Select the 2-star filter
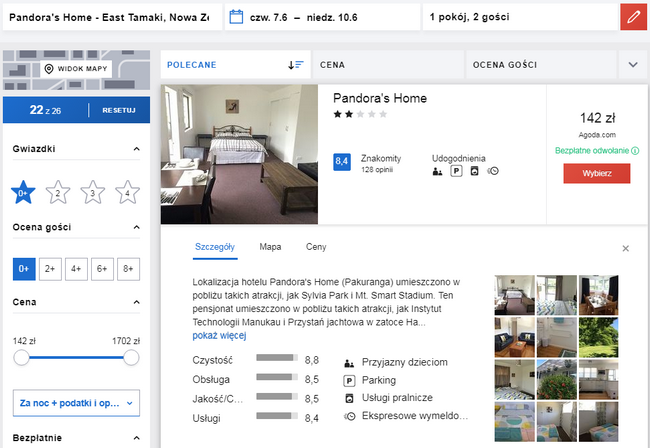This screenshot has width=650, height=448. point(58,192)
